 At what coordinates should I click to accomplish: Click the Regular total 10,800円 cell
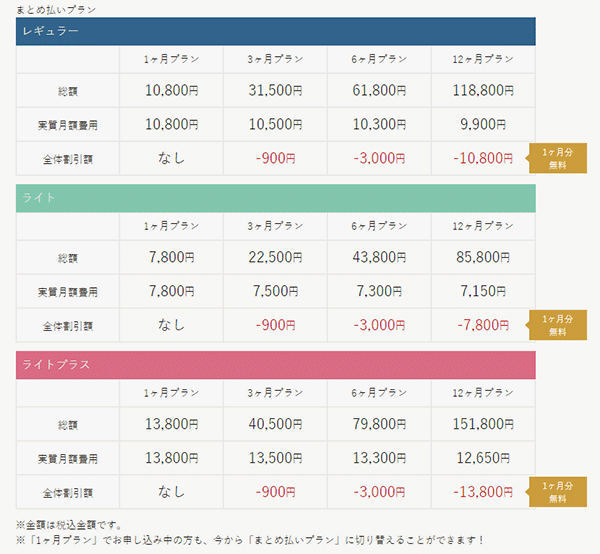tap(171, 91)
